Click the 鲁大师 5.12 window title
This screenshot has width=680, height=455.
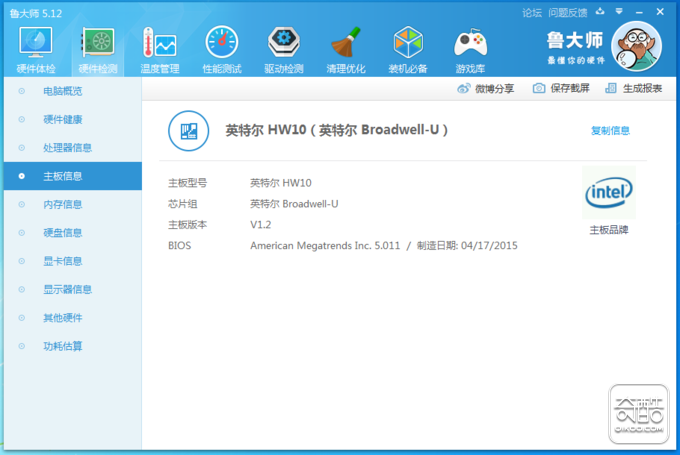pos(36,13)
